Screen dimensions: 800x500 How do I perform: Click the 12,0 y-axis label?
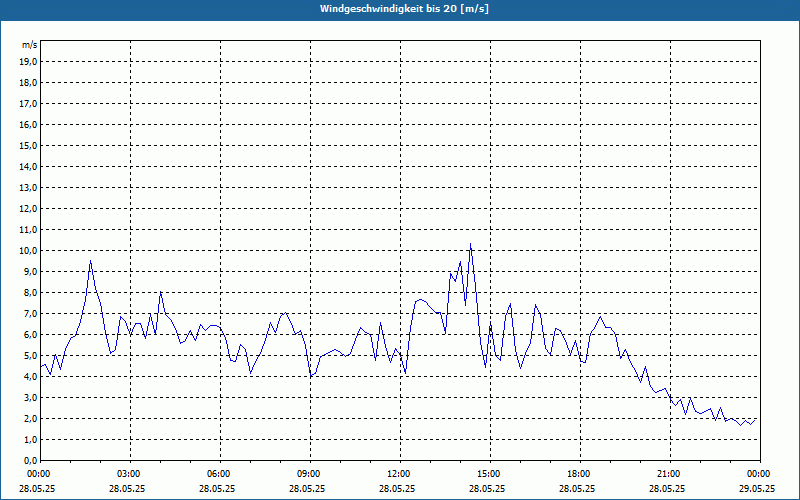point(29,209)
